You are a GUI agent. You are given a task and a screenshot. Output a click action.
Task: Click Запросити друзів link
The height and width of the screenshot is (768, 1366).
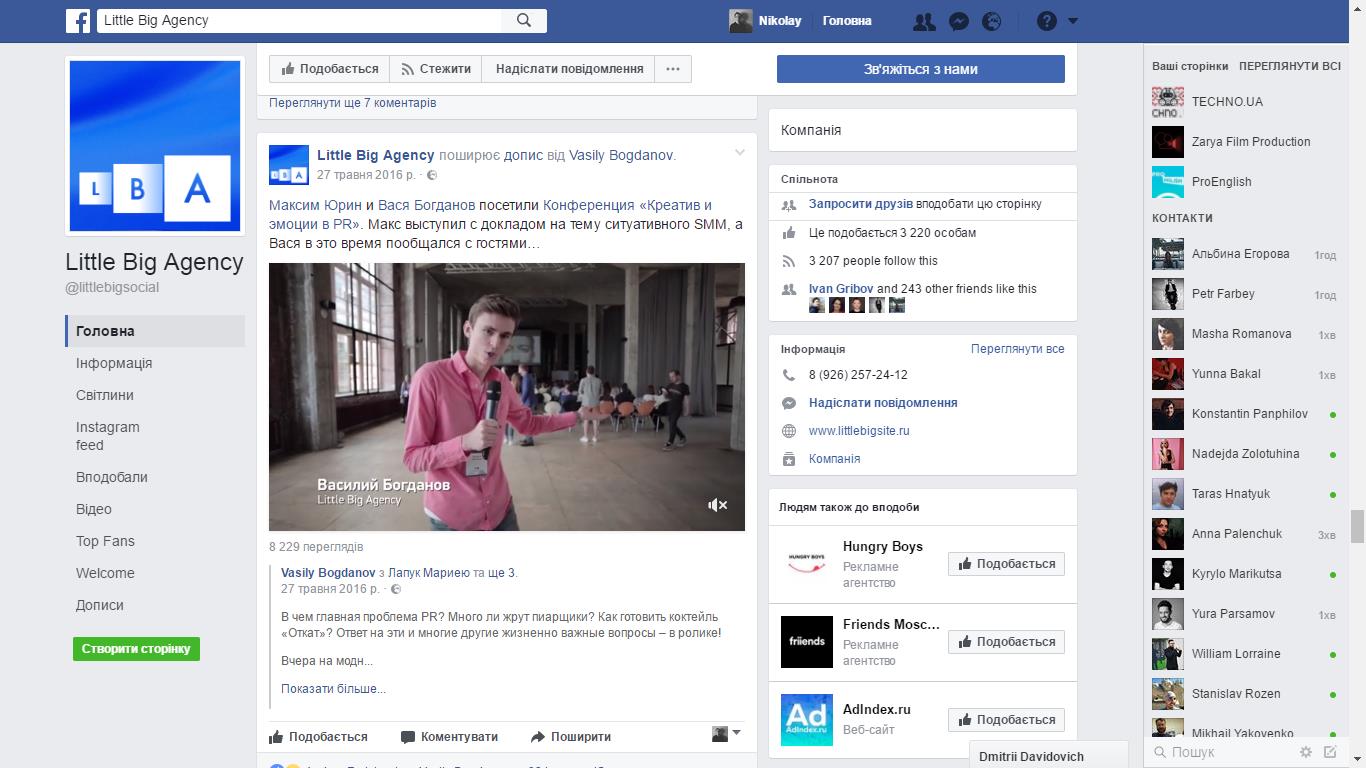861,204
